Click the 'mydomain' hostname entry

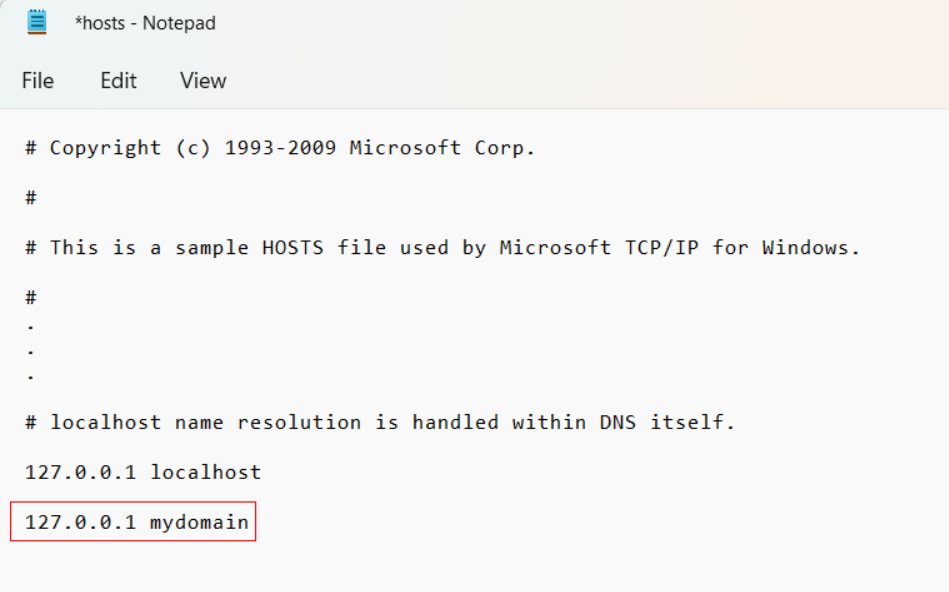tap(199, 522)
